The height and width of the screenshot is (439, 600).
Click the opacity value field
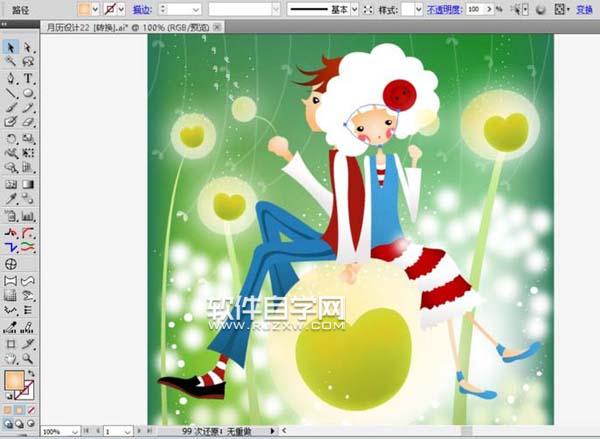coord(476,9)
